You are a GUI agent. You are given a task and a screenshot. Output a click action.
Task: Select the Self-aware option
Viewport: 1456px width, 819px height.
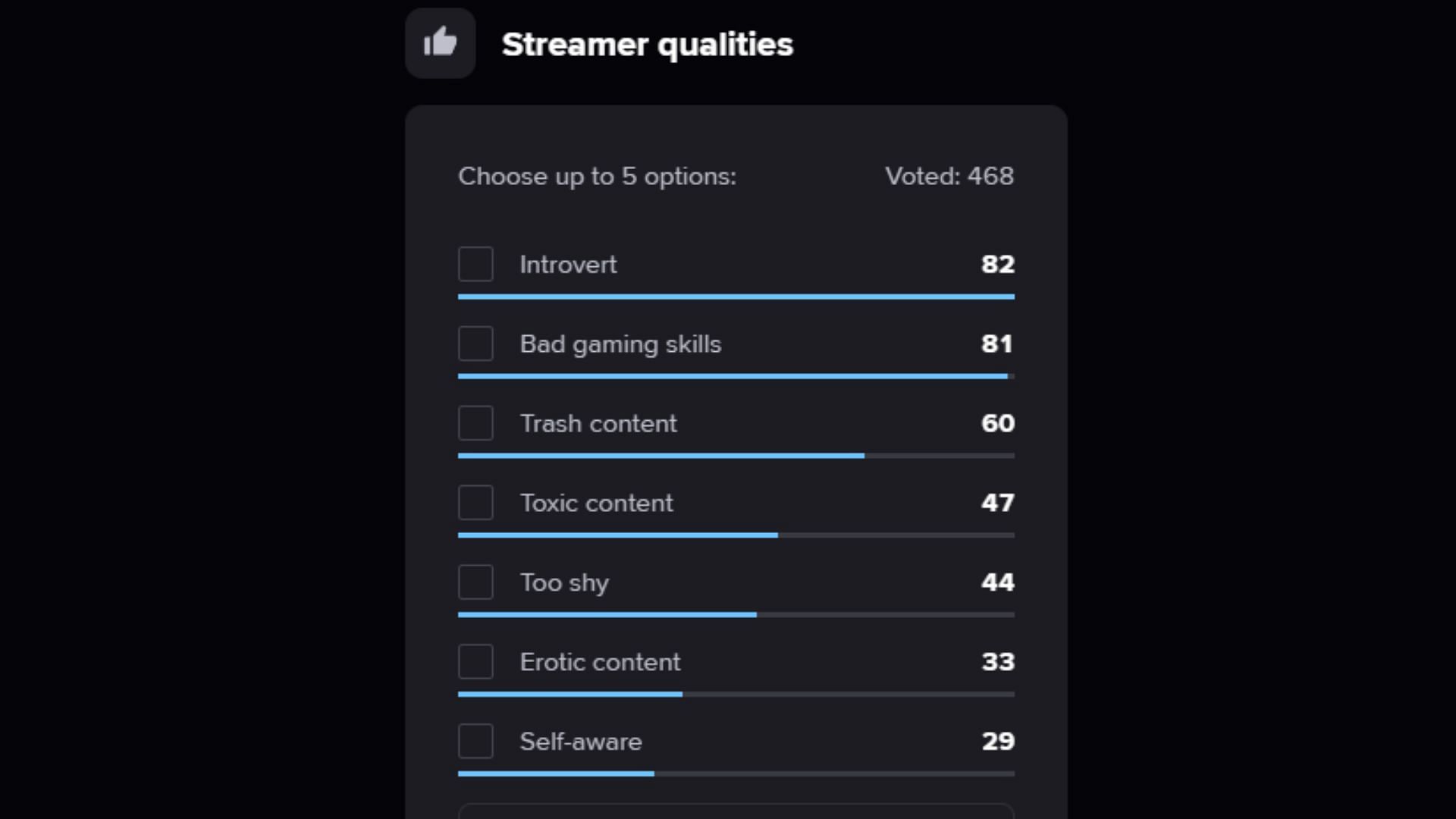pos(476,741)
